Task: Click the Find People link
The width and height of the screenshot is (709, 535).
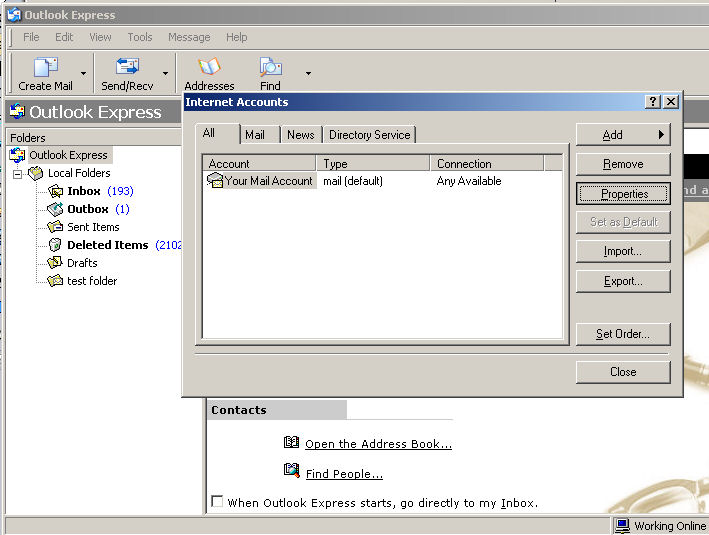Action: click(344, 474)
